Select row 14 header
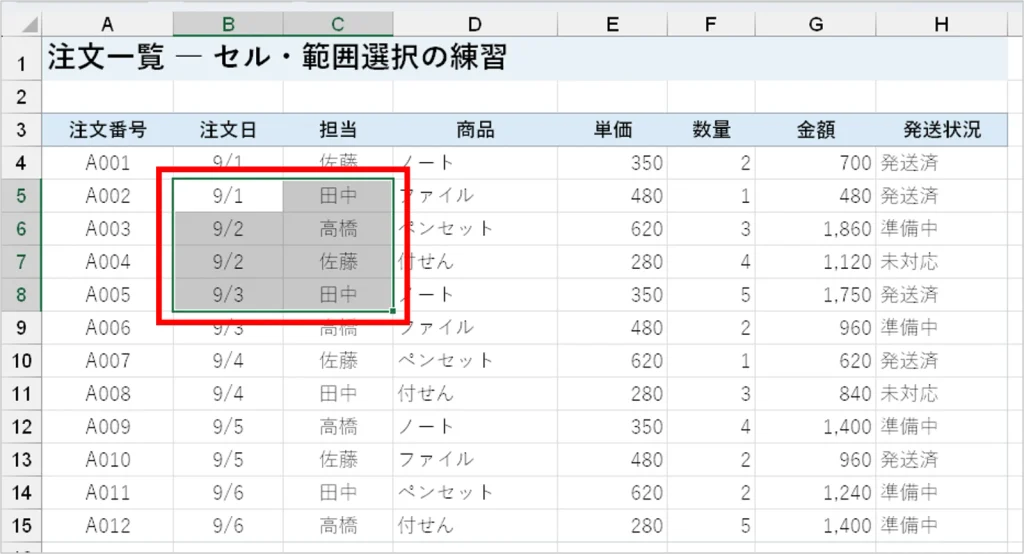 coord(21,493)
